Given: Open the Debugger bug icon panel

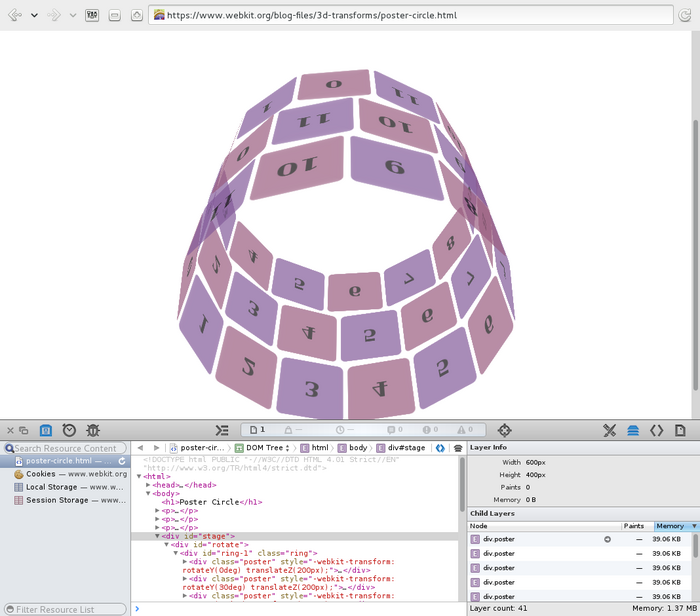Looking at the screenshot, I should tap(93, 430).
